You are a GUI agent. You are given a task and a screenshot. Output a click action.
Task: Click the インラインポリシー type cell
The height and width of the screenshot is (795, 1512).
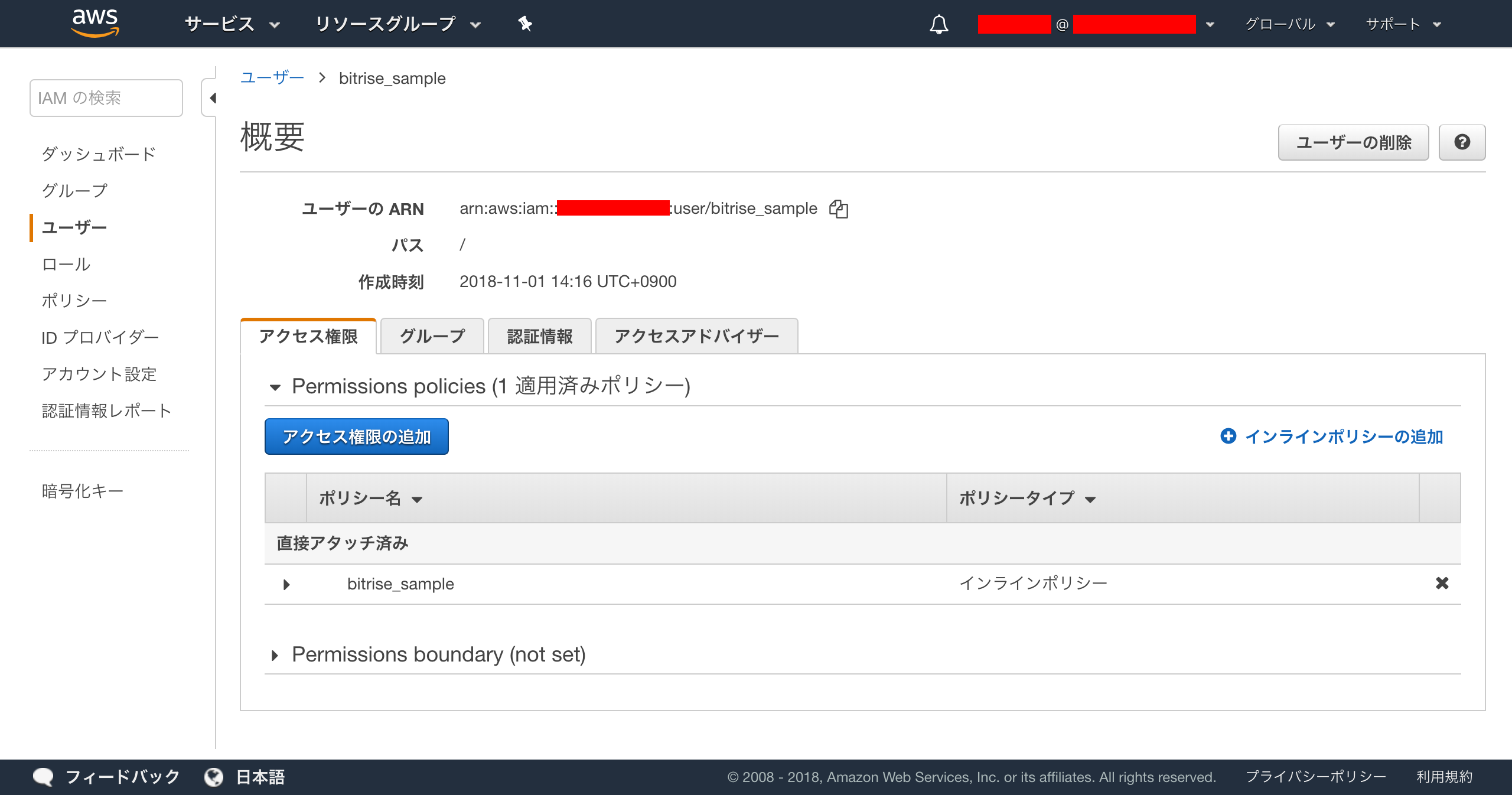point(1033,584)
